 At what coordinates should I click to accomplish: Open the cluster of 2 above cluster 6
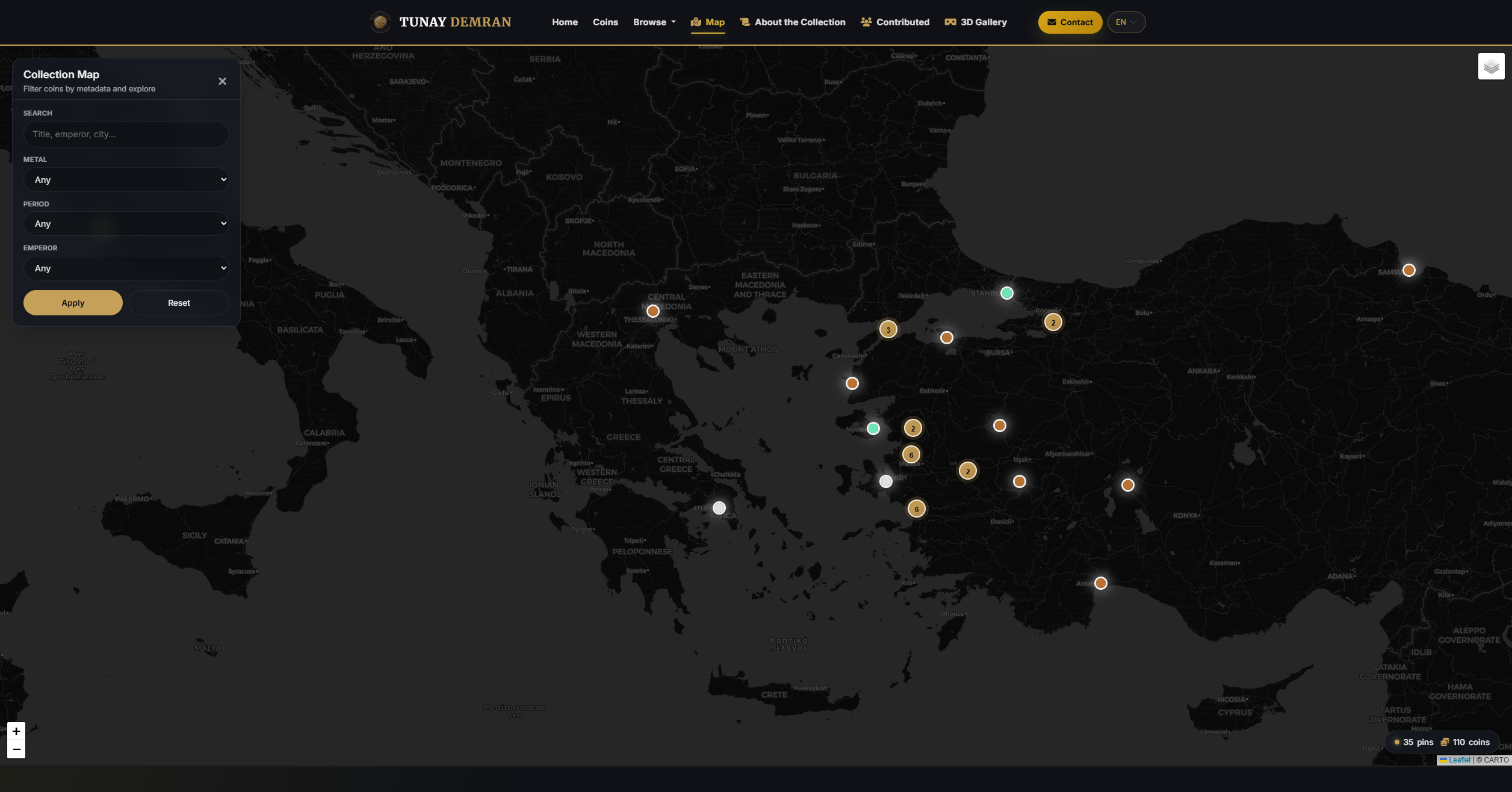point(912,428)
